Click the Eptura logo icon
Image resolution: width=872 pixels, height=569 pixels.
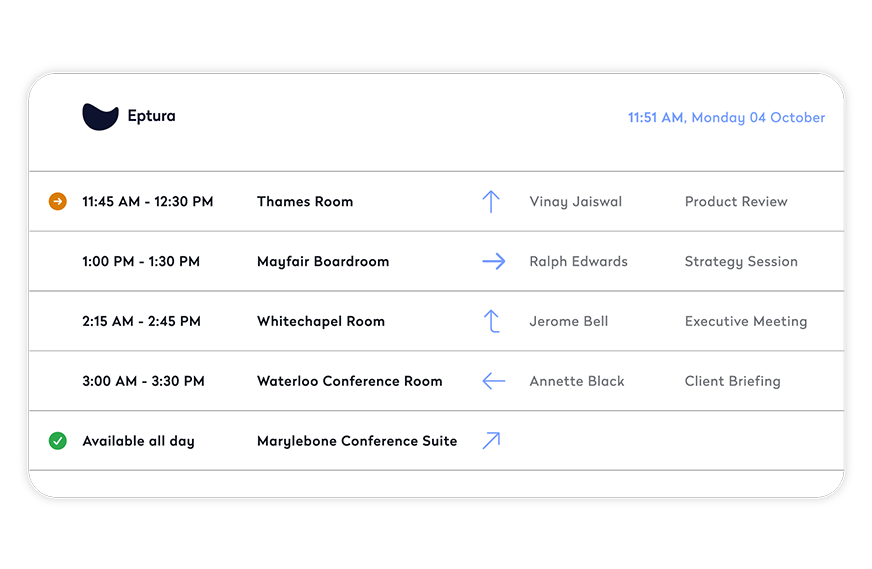[x=100, y=117]
